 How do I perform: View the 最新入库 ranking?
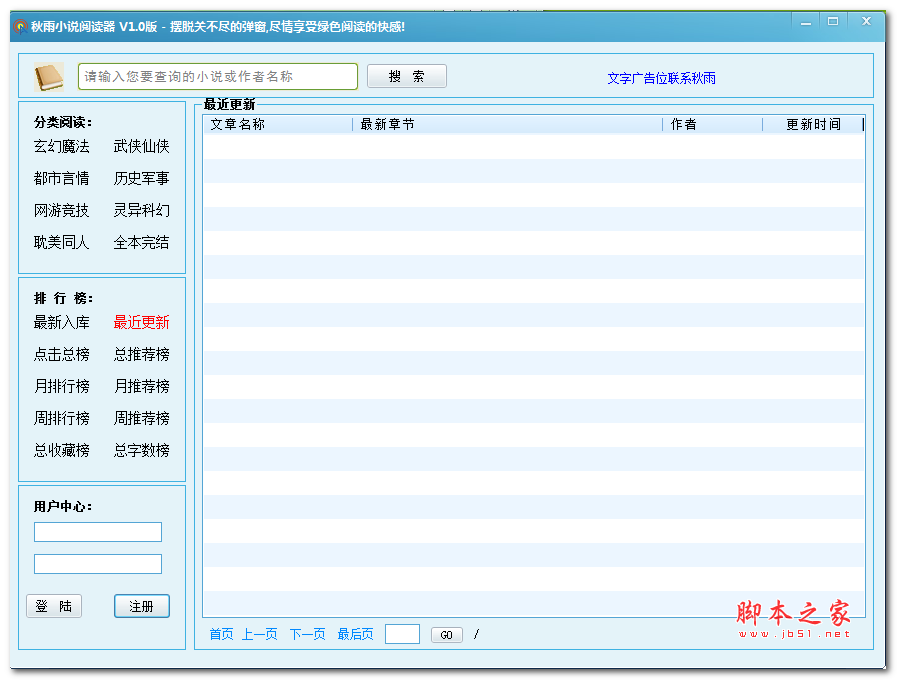point(61,322)
